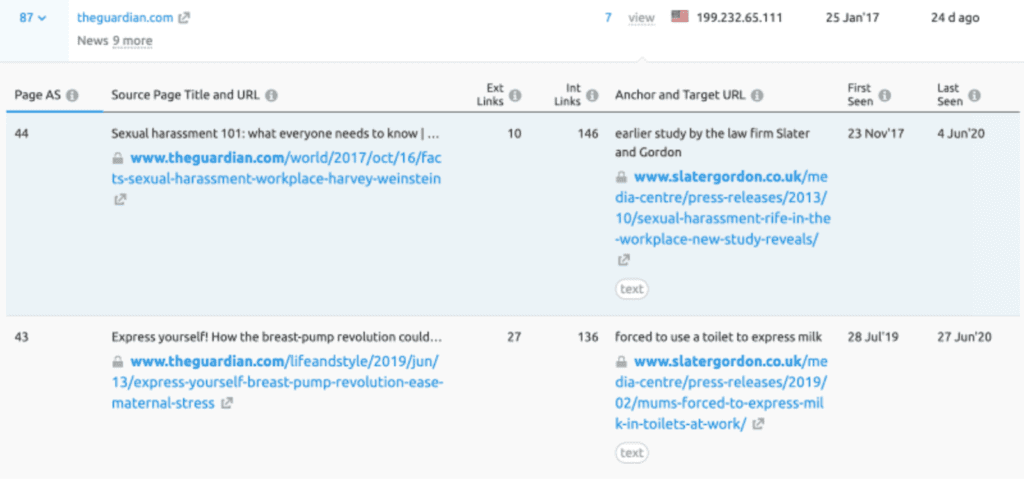Open info icon for Source Page Title and URL
This screenshot has height=479, width=1024.
point(271,95)
